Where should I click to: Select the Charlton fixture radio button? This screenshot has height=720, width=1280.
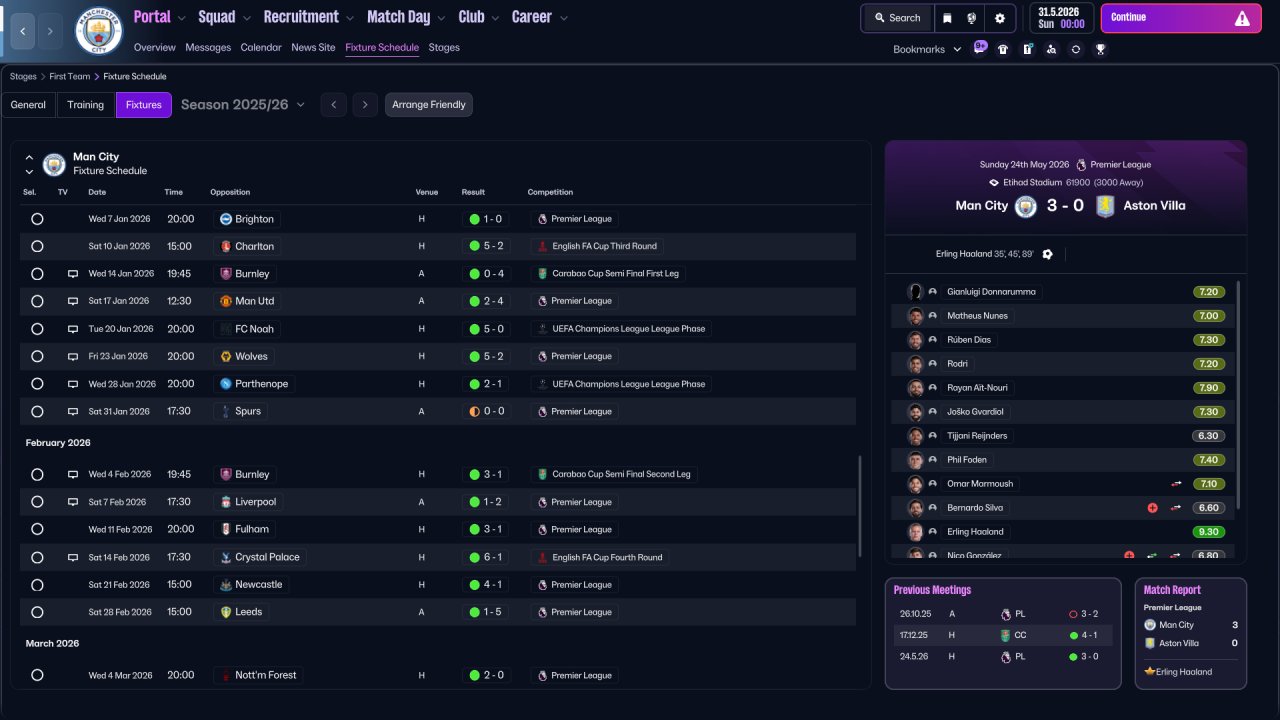[37, 246]
